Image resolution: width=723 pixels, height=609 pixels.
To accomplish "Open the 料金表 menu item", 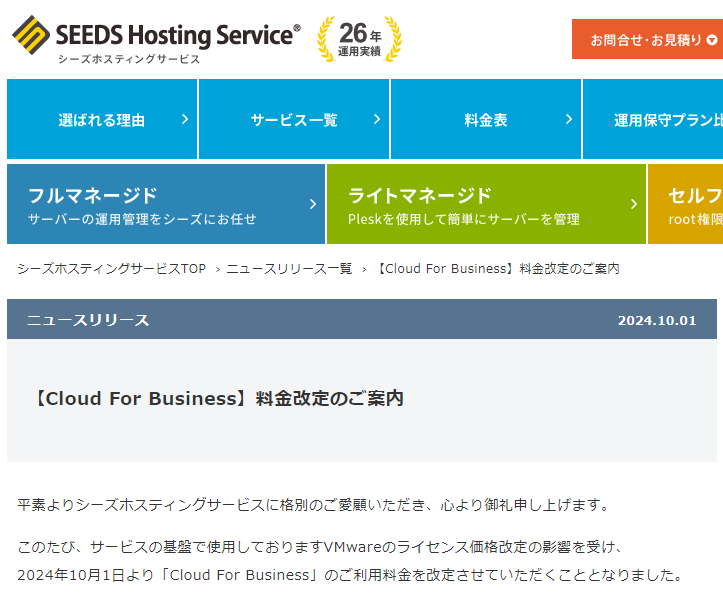I will coord(486,119).
